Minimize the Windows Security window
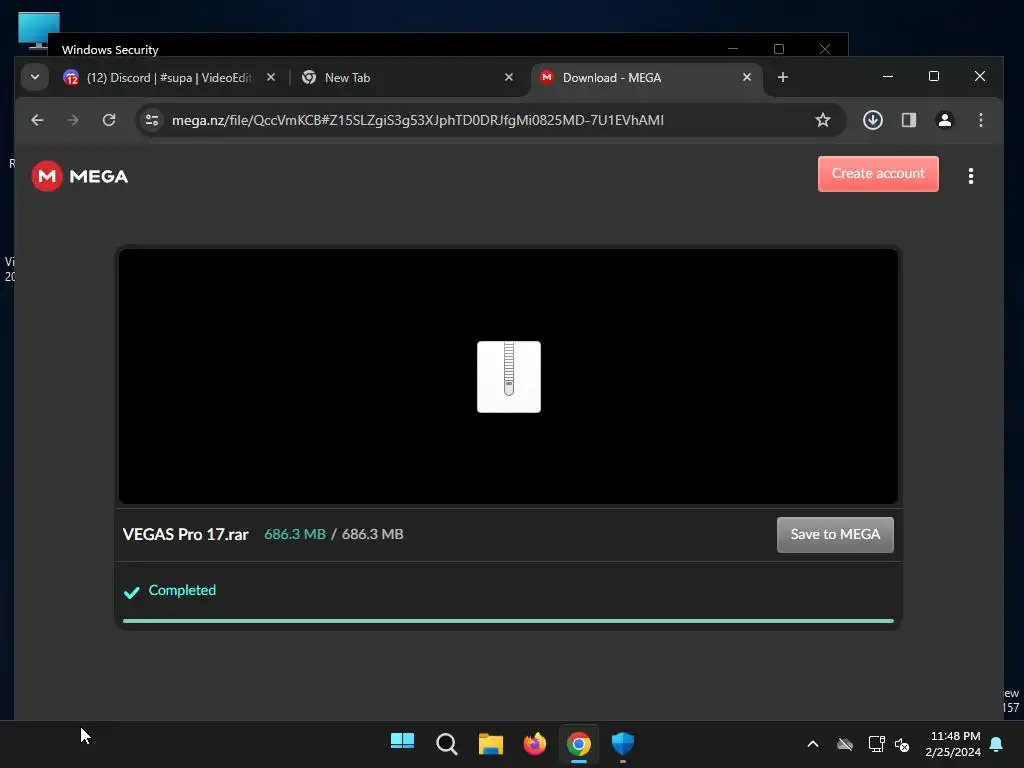This screenshot has width=1024, height=768. [733, 49]
